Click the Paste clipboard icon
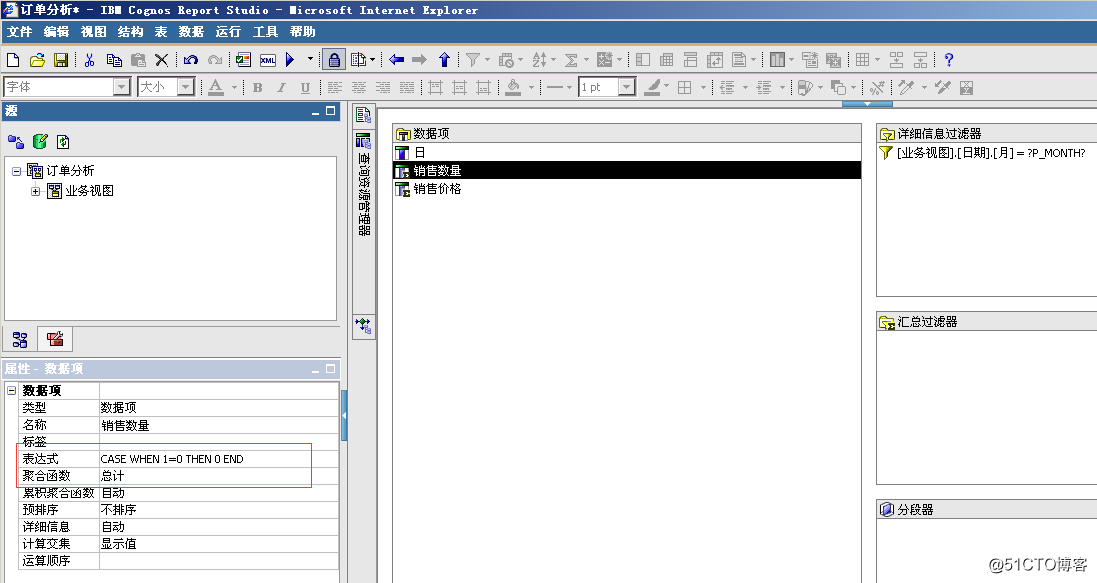Viewport: 1097px width, 583px height. coord(139,60)
